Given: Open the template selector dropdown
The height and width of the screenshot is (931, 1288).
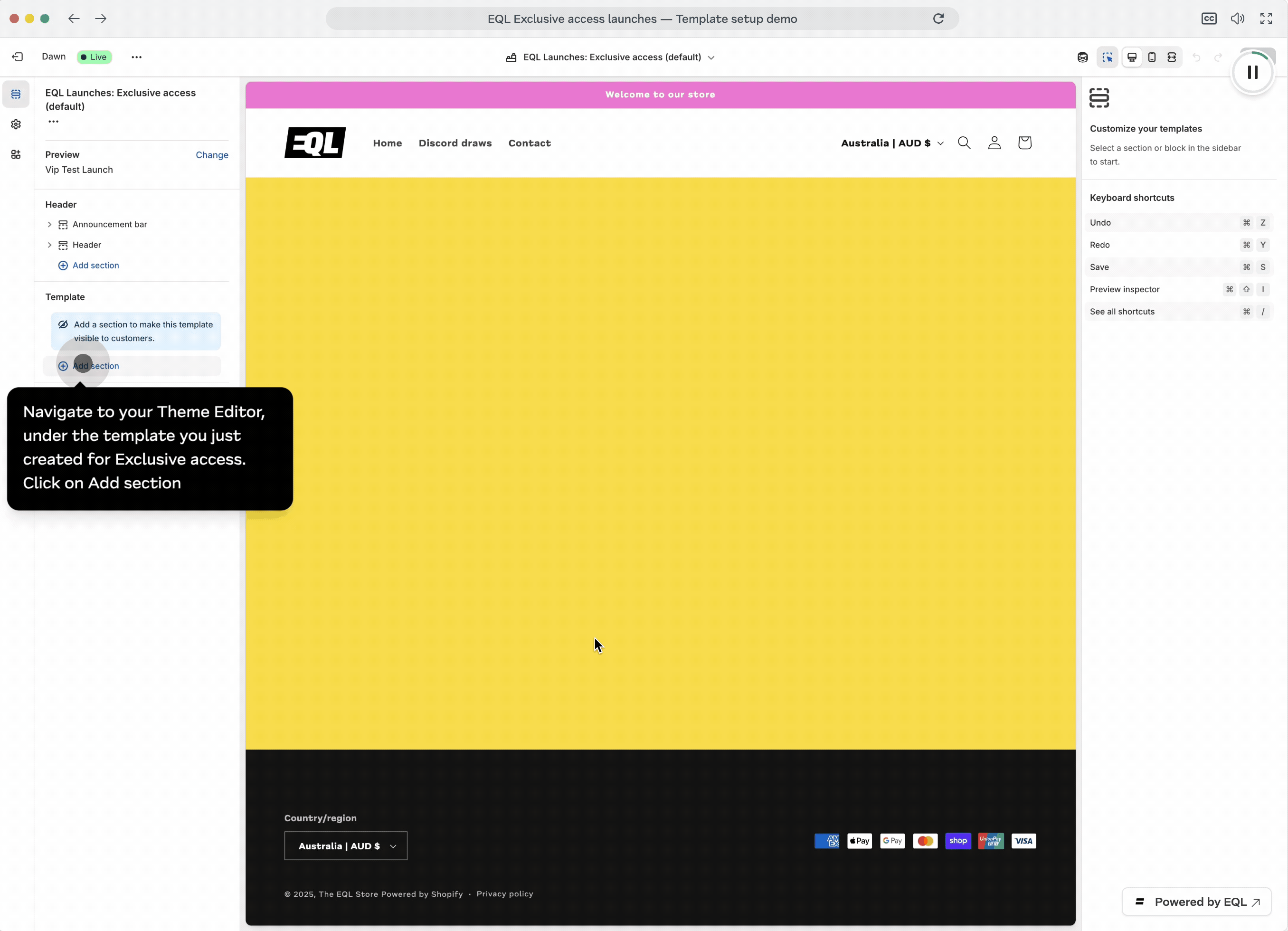Looking at the screenshot, I should [610, 57].
